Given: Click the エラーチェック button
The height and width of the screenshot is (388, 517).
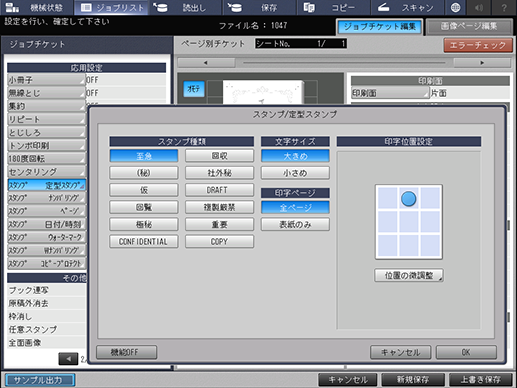Looking at the screenshot, I should point(478,45).
